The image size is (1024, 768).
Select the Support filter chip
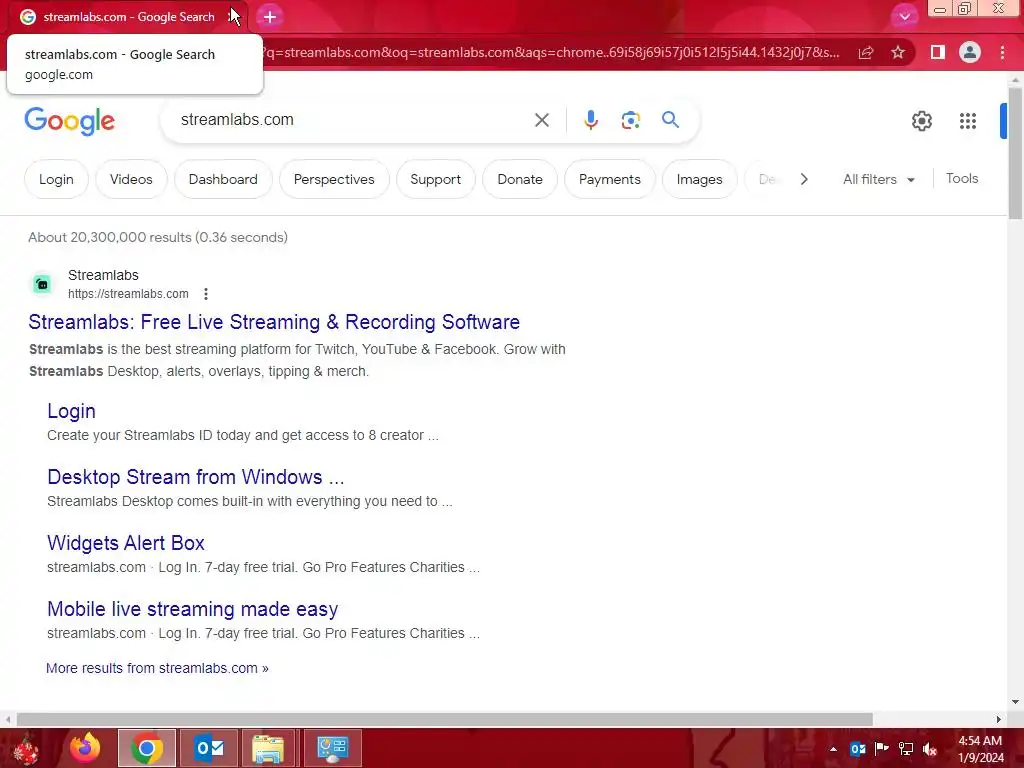coord(436,179)
